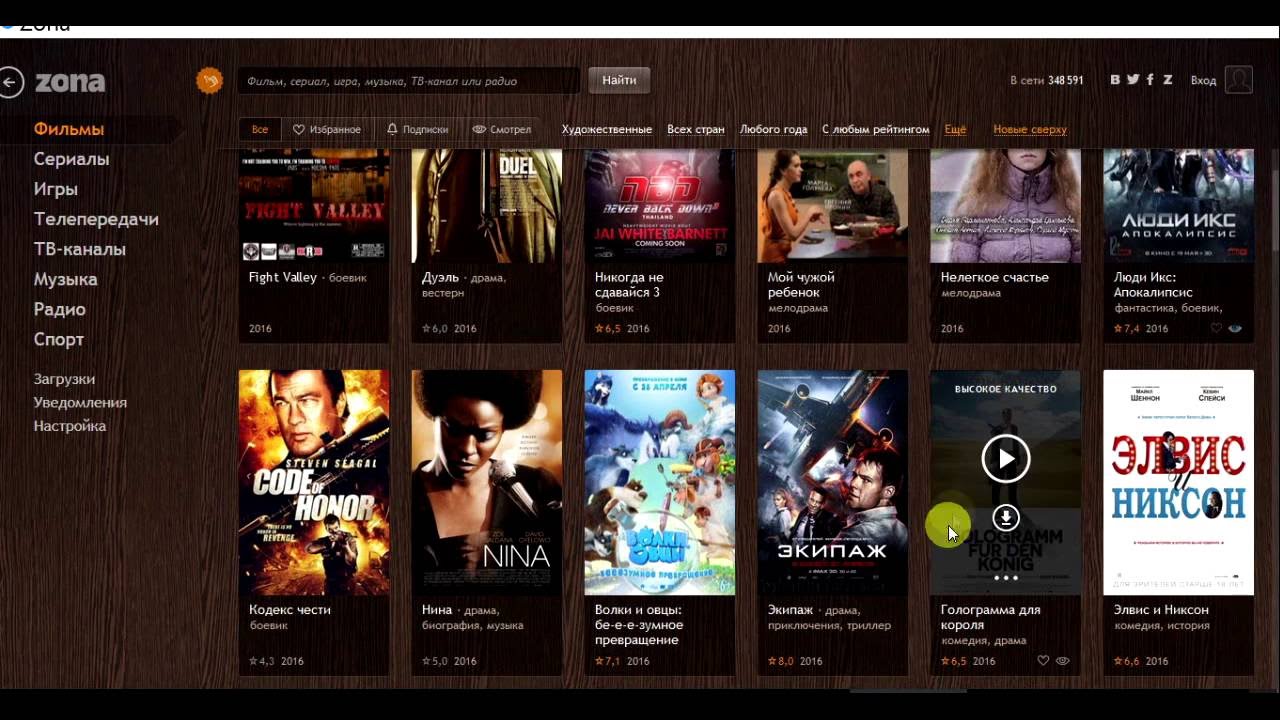The image size is (1280, 720).
Task: Go to Уведомления notifications
Action: tap(80, 403)
